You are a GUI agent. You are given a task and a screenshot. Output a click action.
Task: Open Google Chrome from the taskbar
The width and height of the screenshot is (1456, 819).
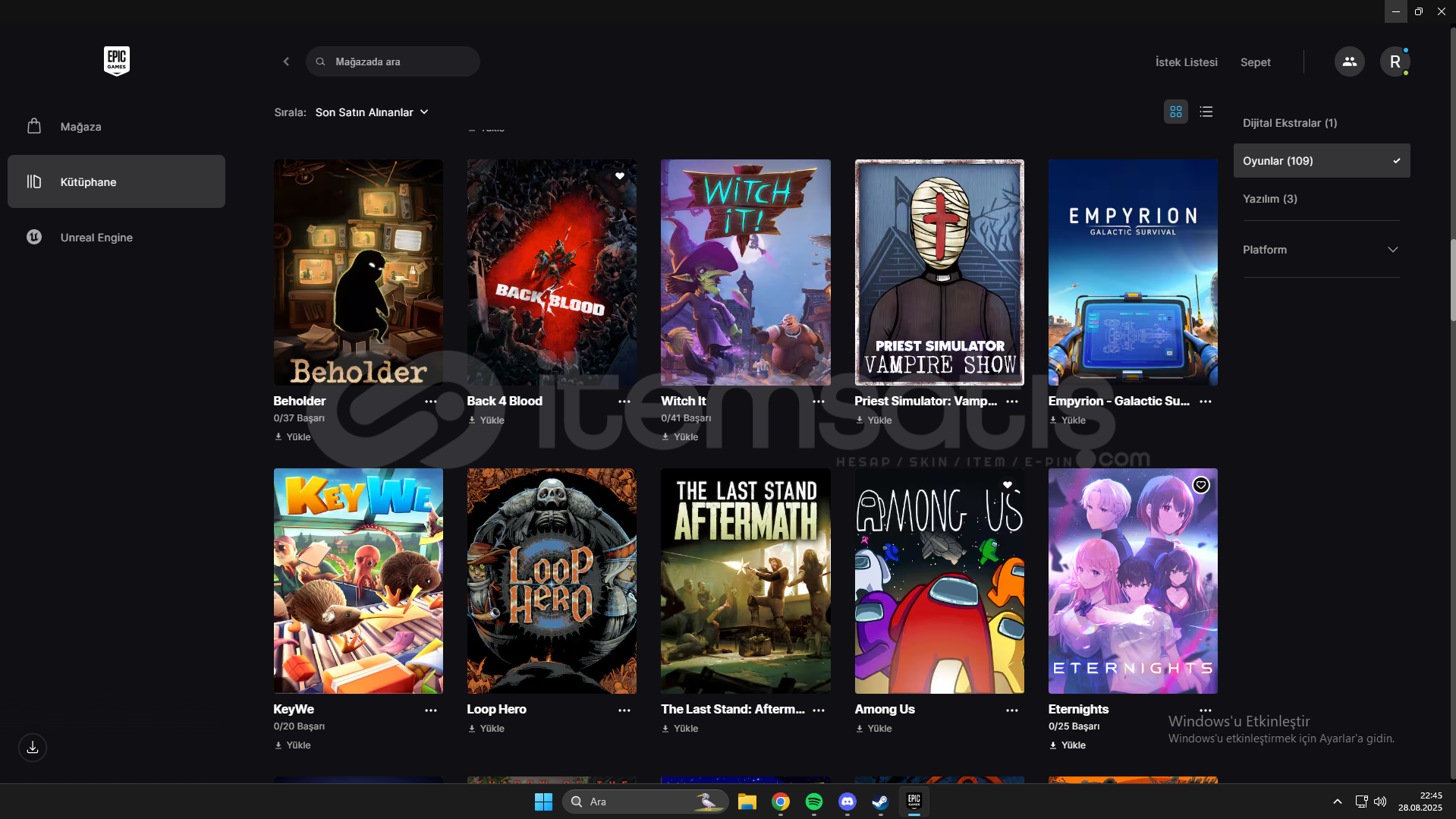point(780,802)
